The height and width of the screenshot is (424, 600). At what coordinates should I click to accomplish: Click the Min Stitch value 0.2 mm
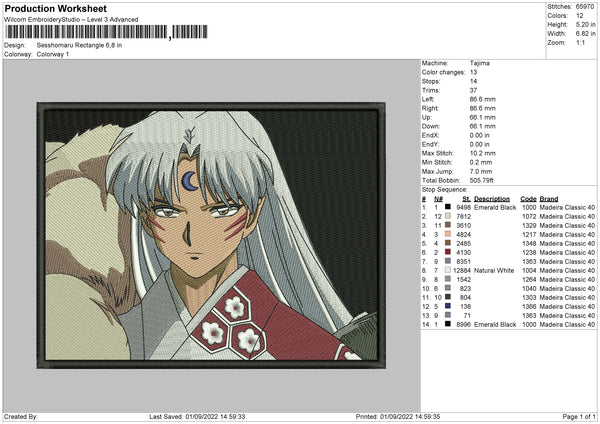click(481, 162)
